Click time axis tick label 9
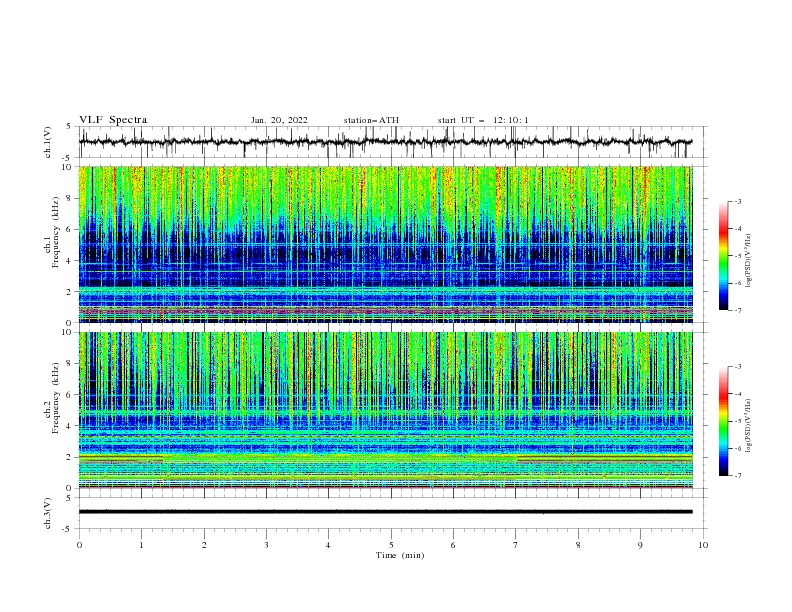Viewport: 792px width, 612px height. (640, 545)
